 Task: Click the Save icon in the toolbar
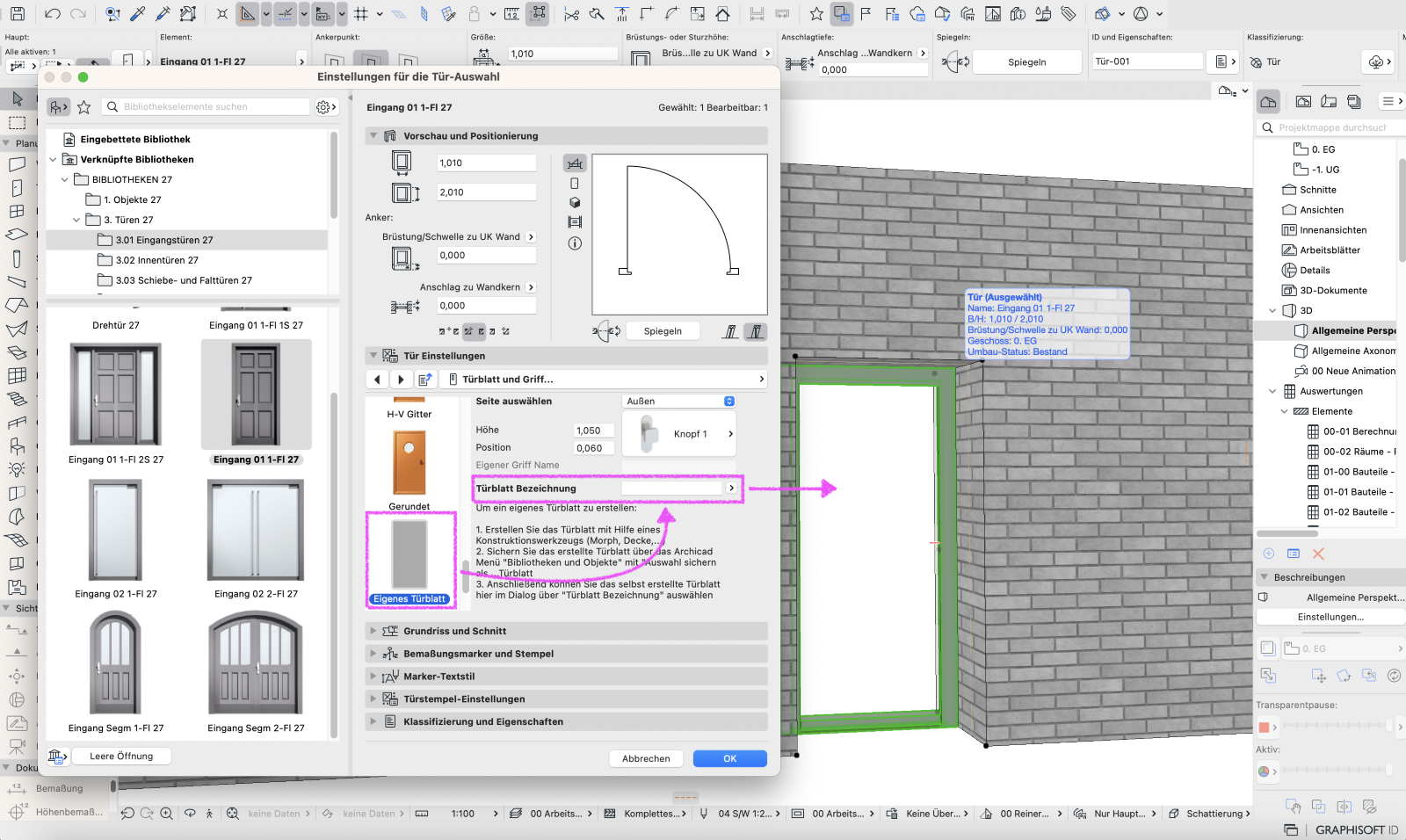coord(17,14)
